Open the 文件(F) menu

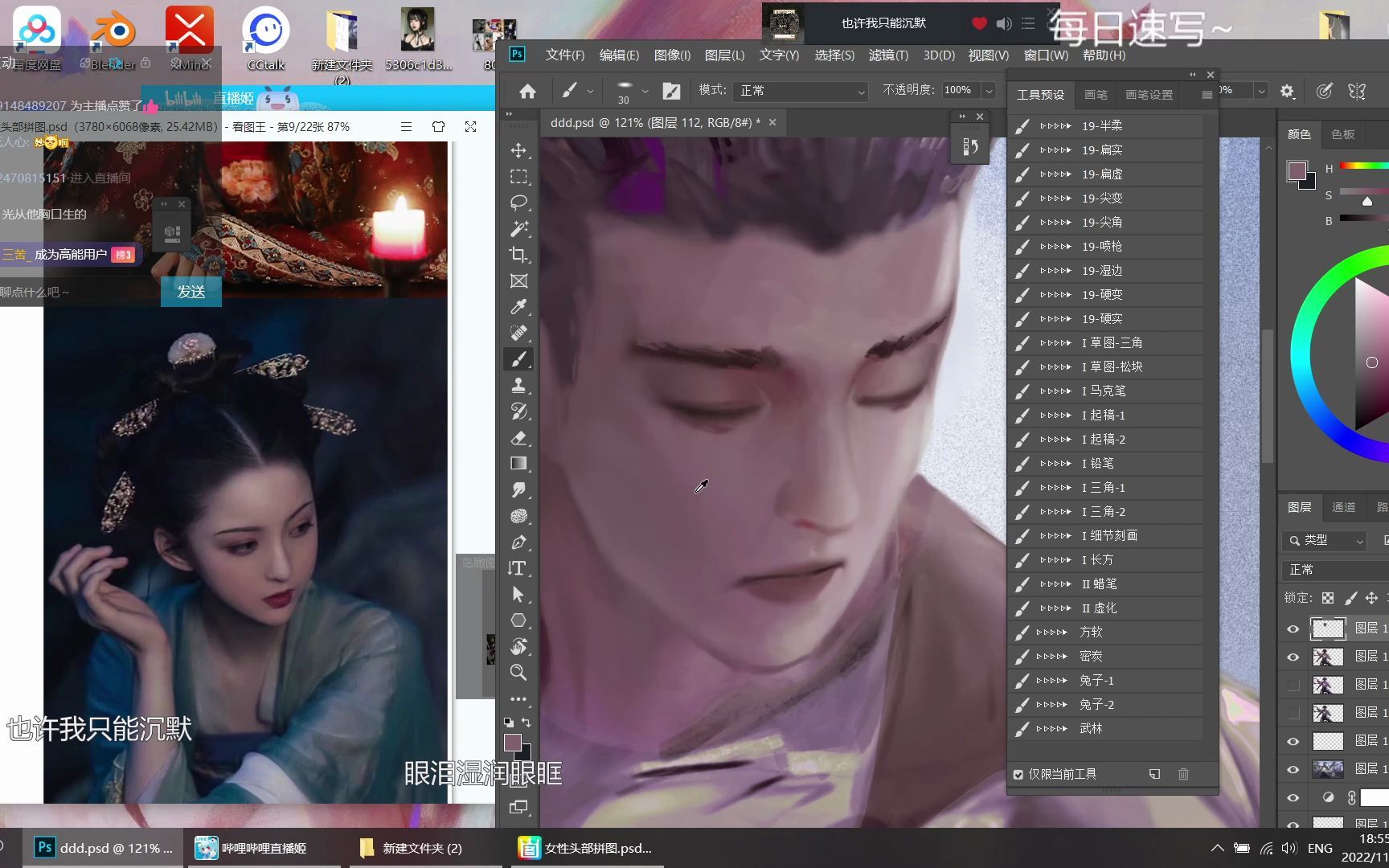(x=565, y=55)
